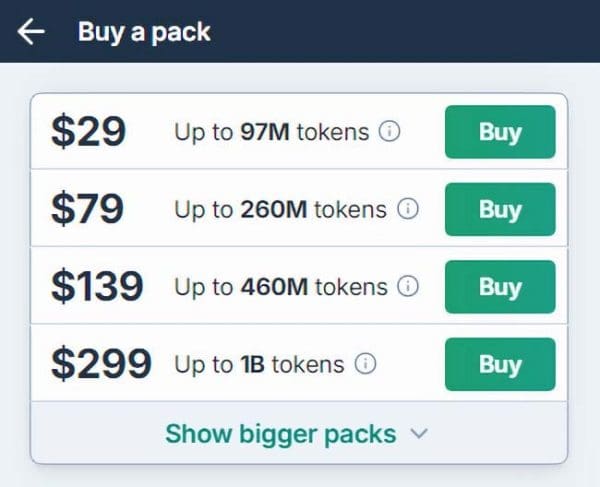600x487 pixels.
Task: Select the $299 price label
Action: (x=101, y=363)
